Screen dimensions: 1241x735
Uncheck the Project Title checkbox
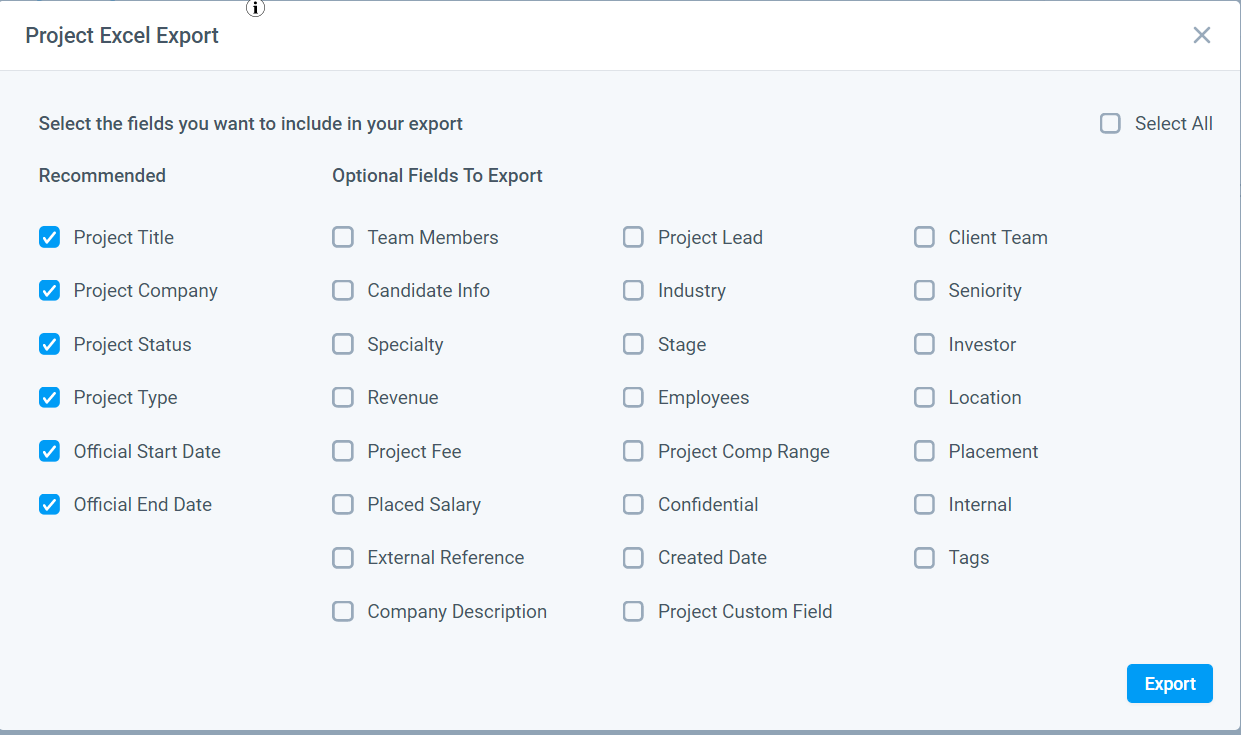point(49,238)
